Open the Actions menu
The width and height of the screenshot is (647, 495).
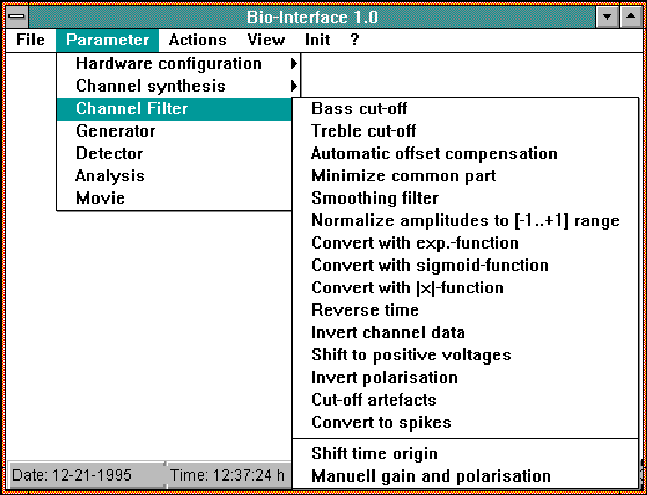point(197,40)
